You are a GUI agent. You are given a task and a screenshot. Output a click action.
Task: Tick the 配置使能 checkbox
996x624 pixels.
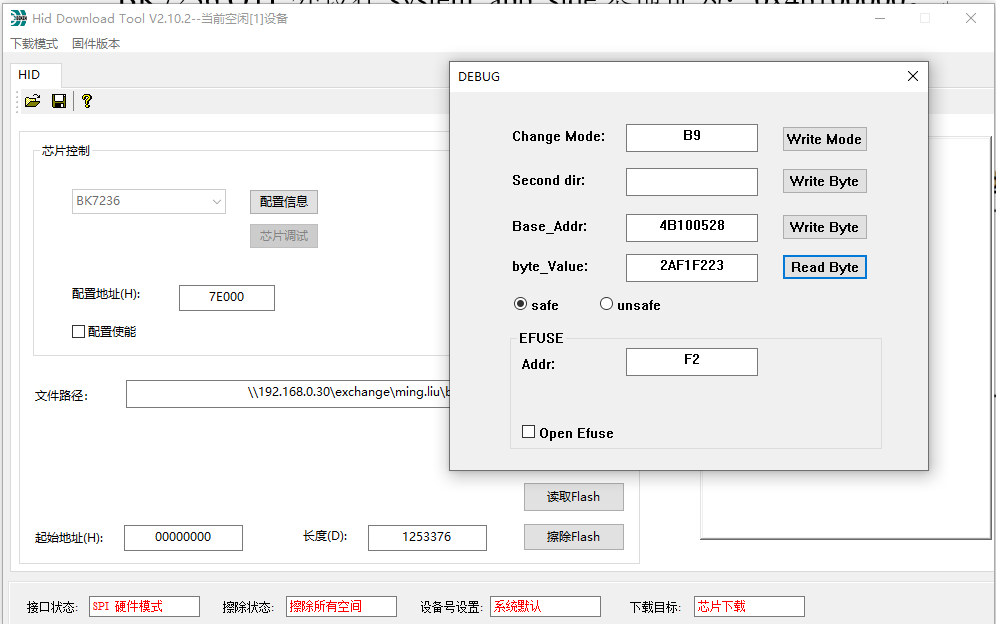[x=79, y=332]
